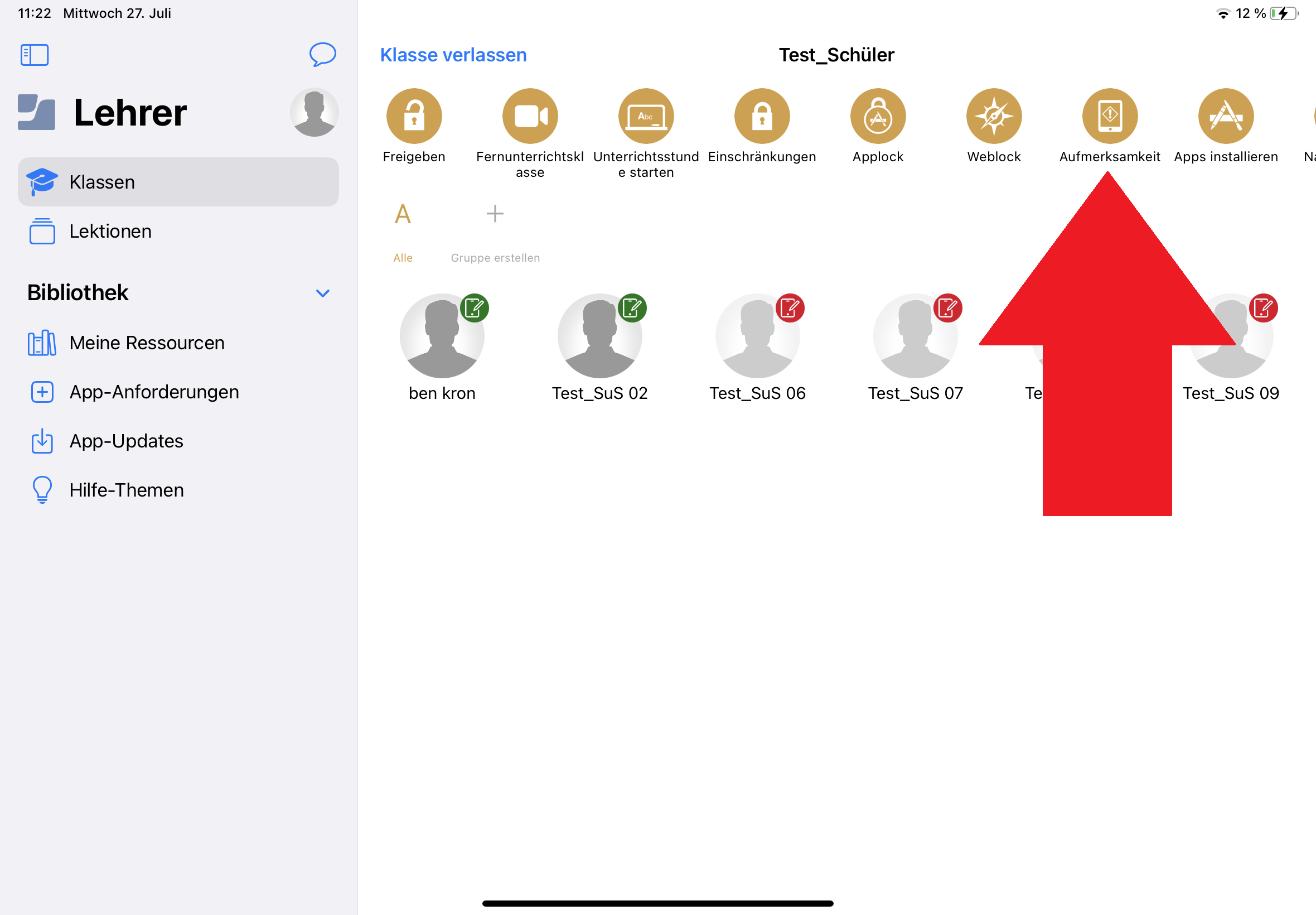Tap red status badge on Test_SuS 09
Screen dimensions: 1316x915
(x=1263, y=309)
